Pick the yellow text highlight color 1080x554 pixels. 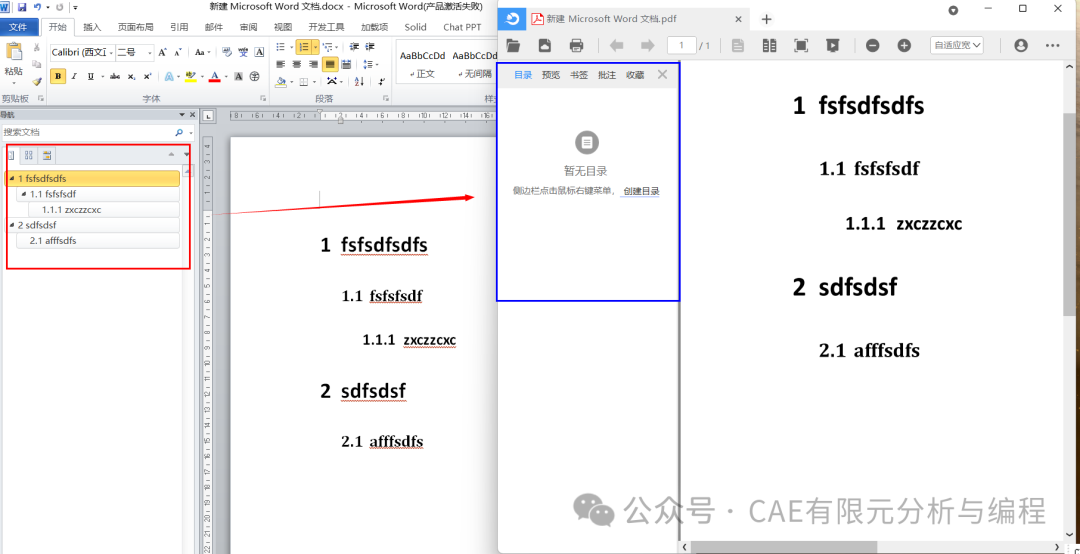coord(191,76)
